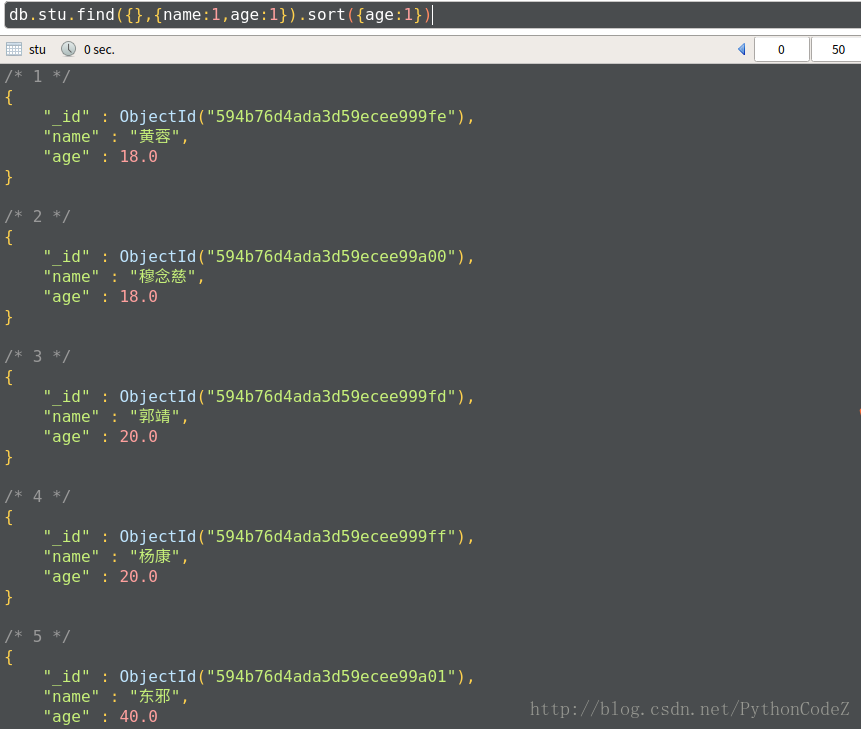Click the name value "郭靖"
This screenshot has width=861, height=729.
155,417
